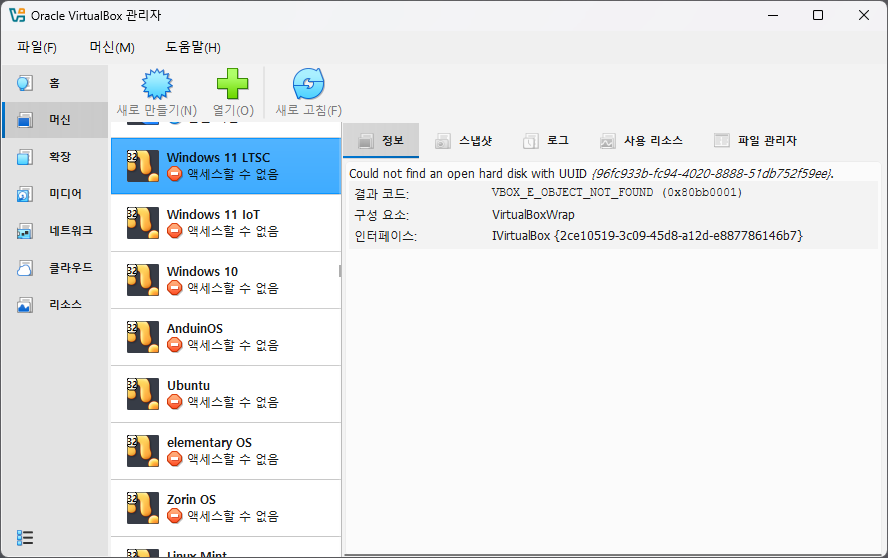
Task: Open the 도움말(H) menu
Action: (x=193, y=47)
